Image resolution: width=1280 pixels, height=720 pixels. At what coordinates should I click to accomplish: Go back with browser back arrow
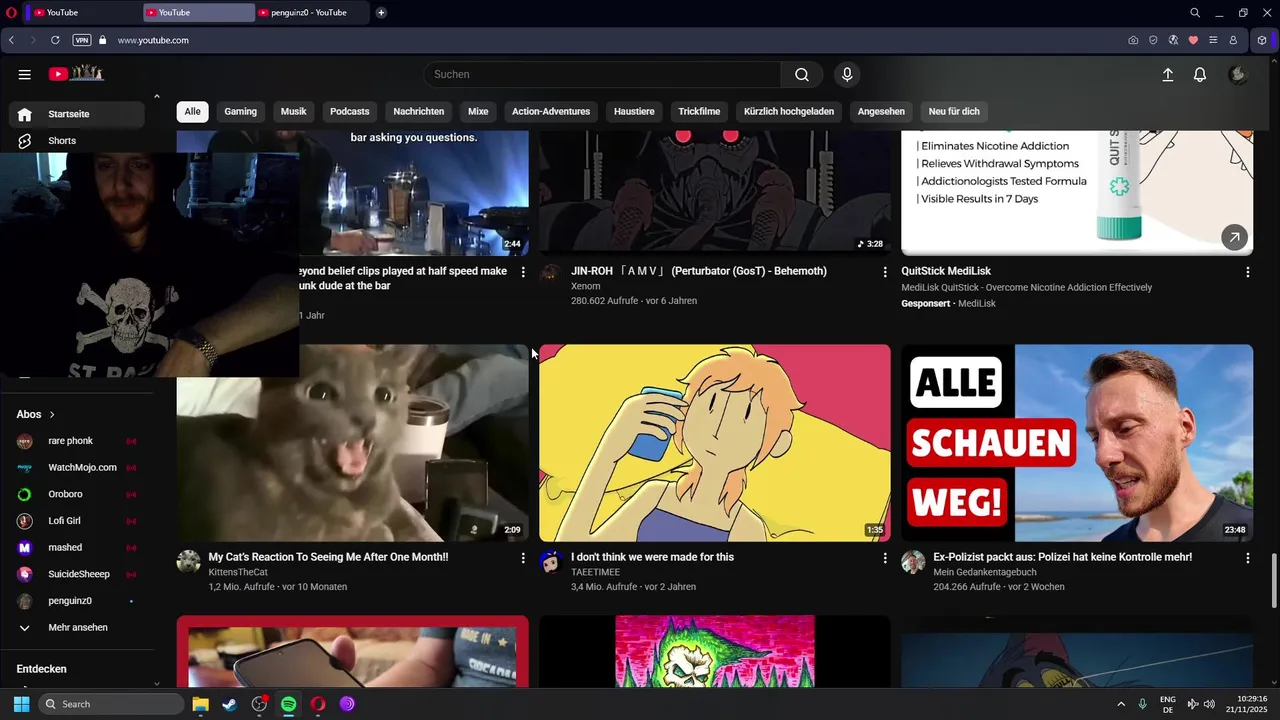point(11,40)
